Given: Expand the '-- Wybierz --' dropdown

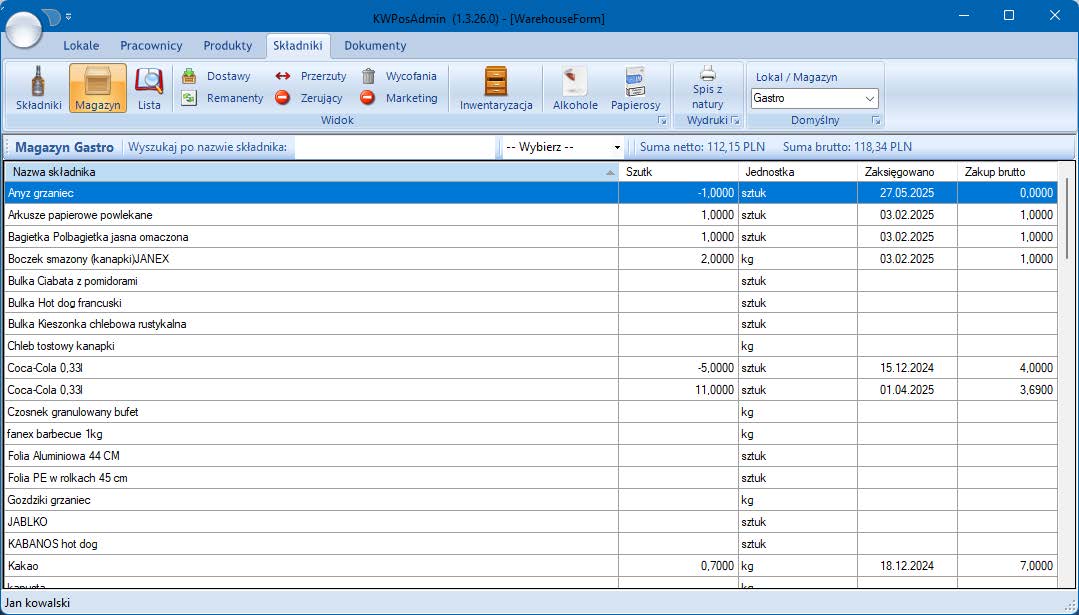Looking at the screenshot, I should click(563, 147).
